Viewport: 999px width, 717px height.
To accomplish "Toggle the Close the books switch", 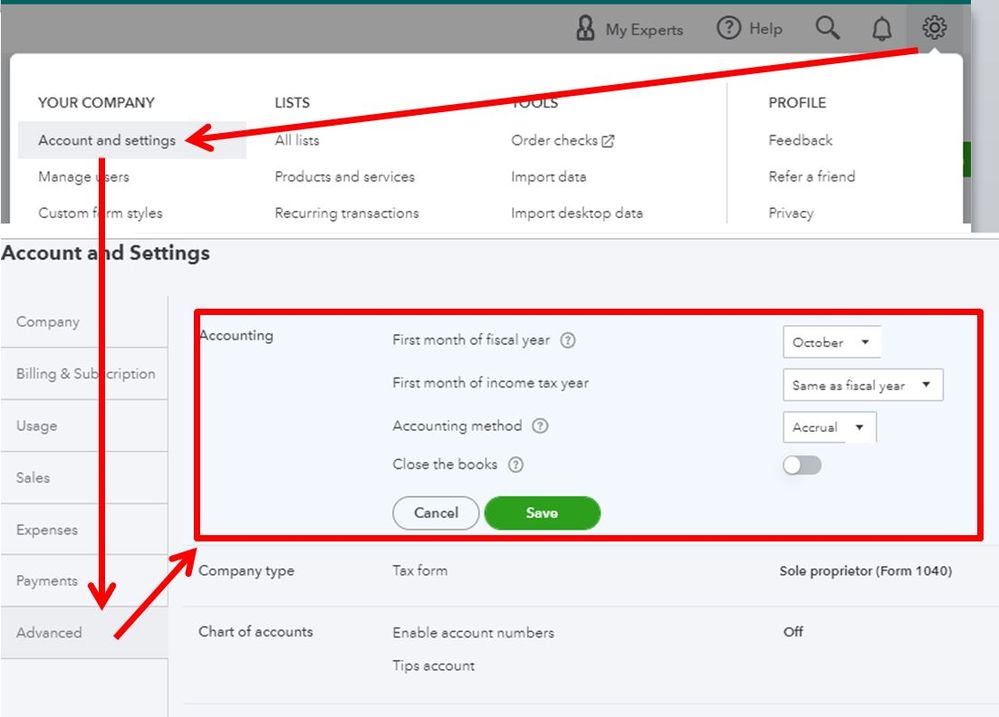I will tap(802, 465).
